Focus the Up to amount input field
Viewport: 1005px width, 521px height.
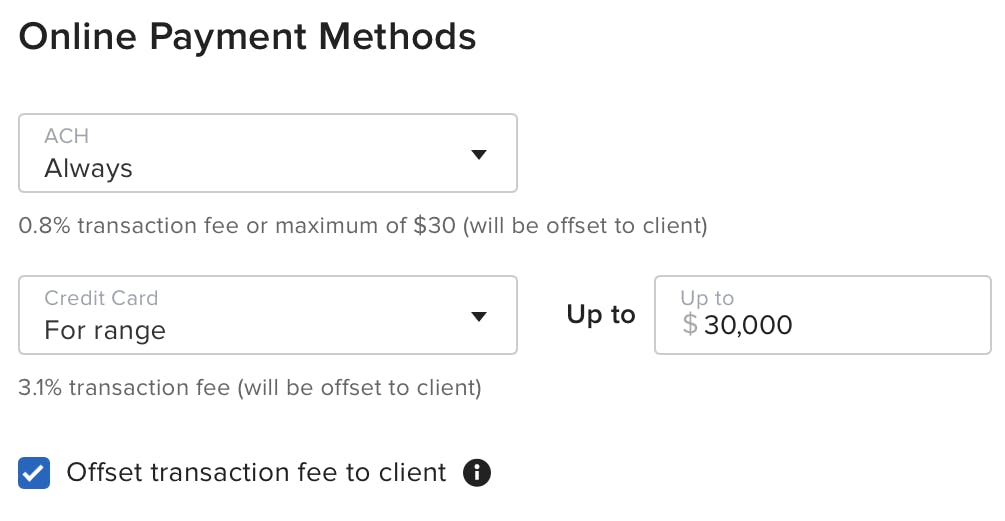click(x=823, y=315)
